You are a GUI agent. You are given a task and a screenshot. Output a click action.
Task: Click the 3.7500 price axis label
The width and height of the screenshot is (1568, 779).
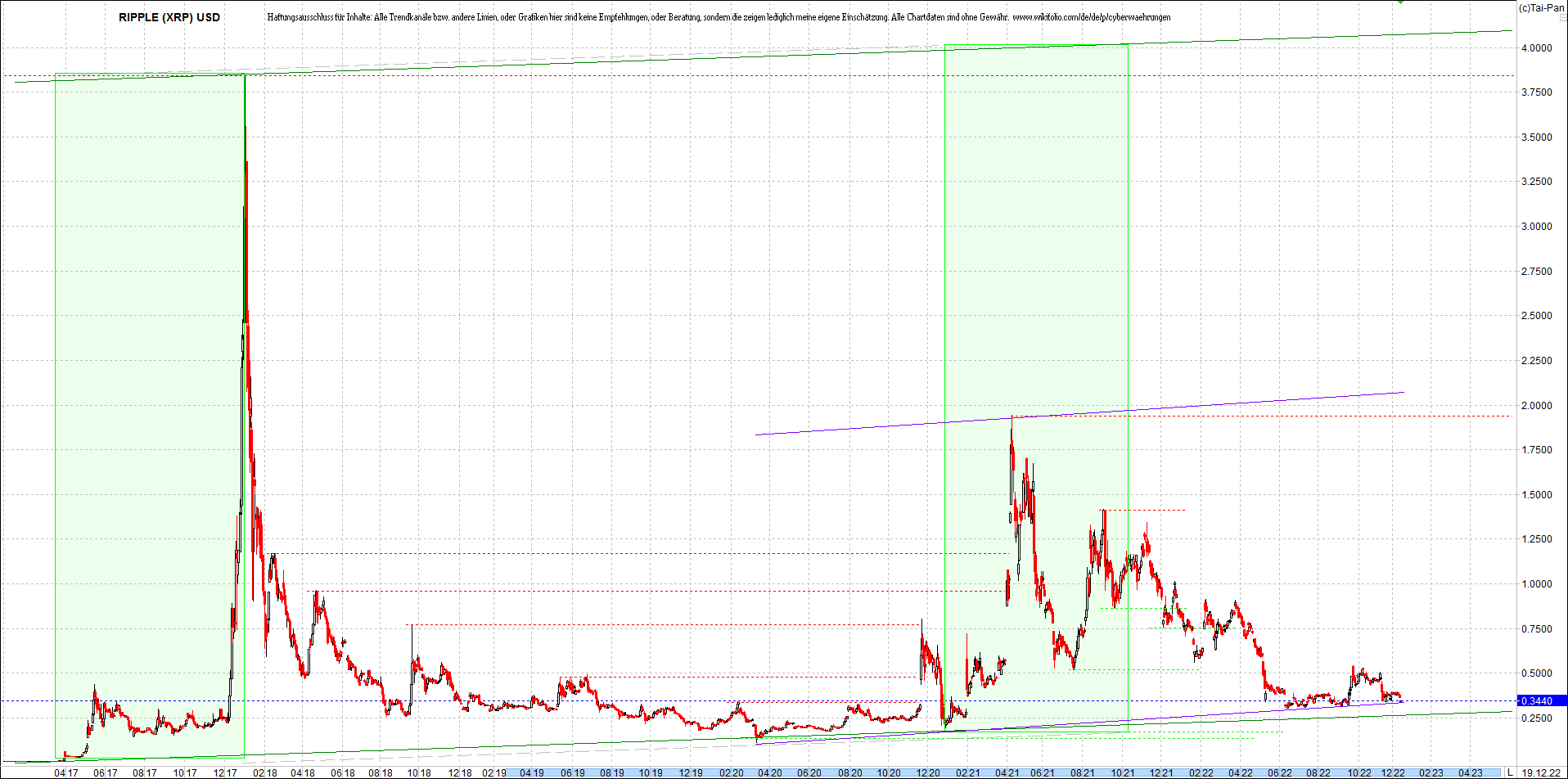click(x=1536, y=92)
